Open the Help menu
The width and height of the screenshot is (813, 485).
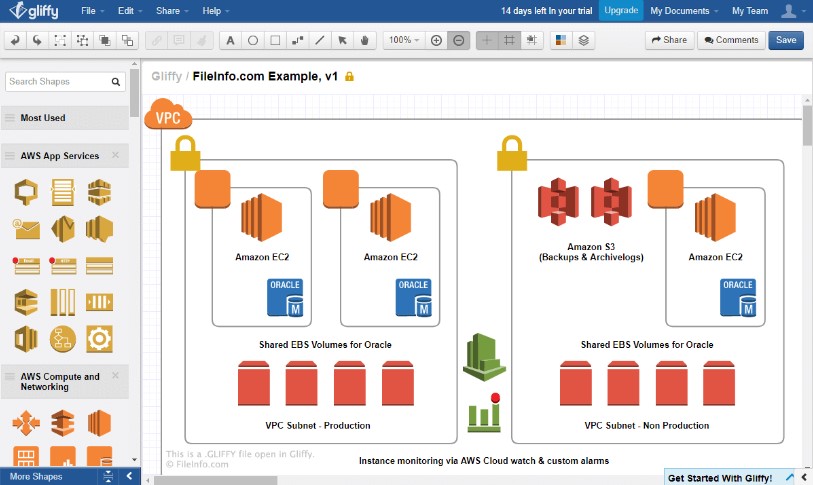click(x=215, y=10)
